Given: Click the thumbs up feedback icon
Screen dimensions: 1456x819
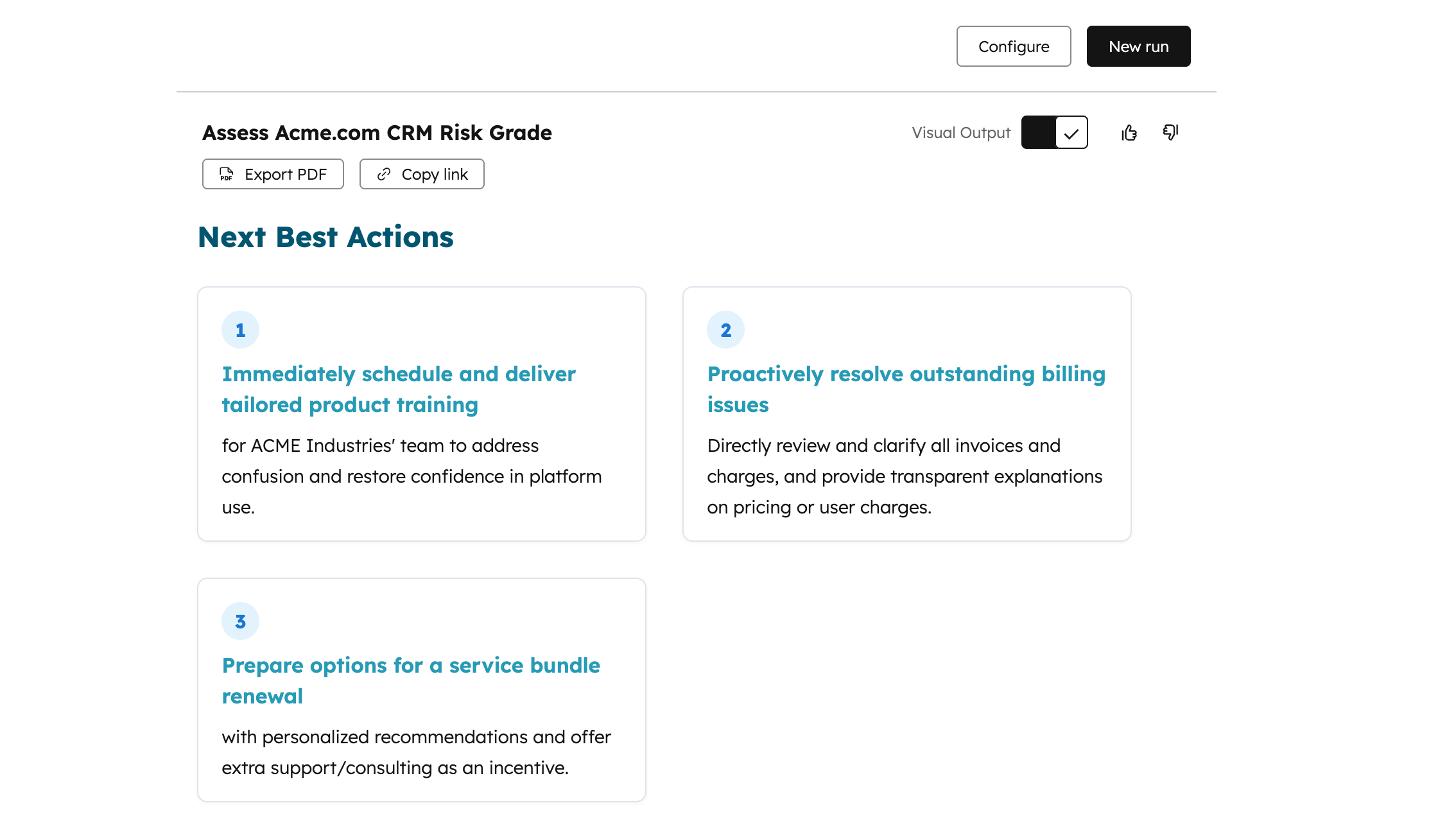Looking at the screenshot, I should (x=1129, y=133).
